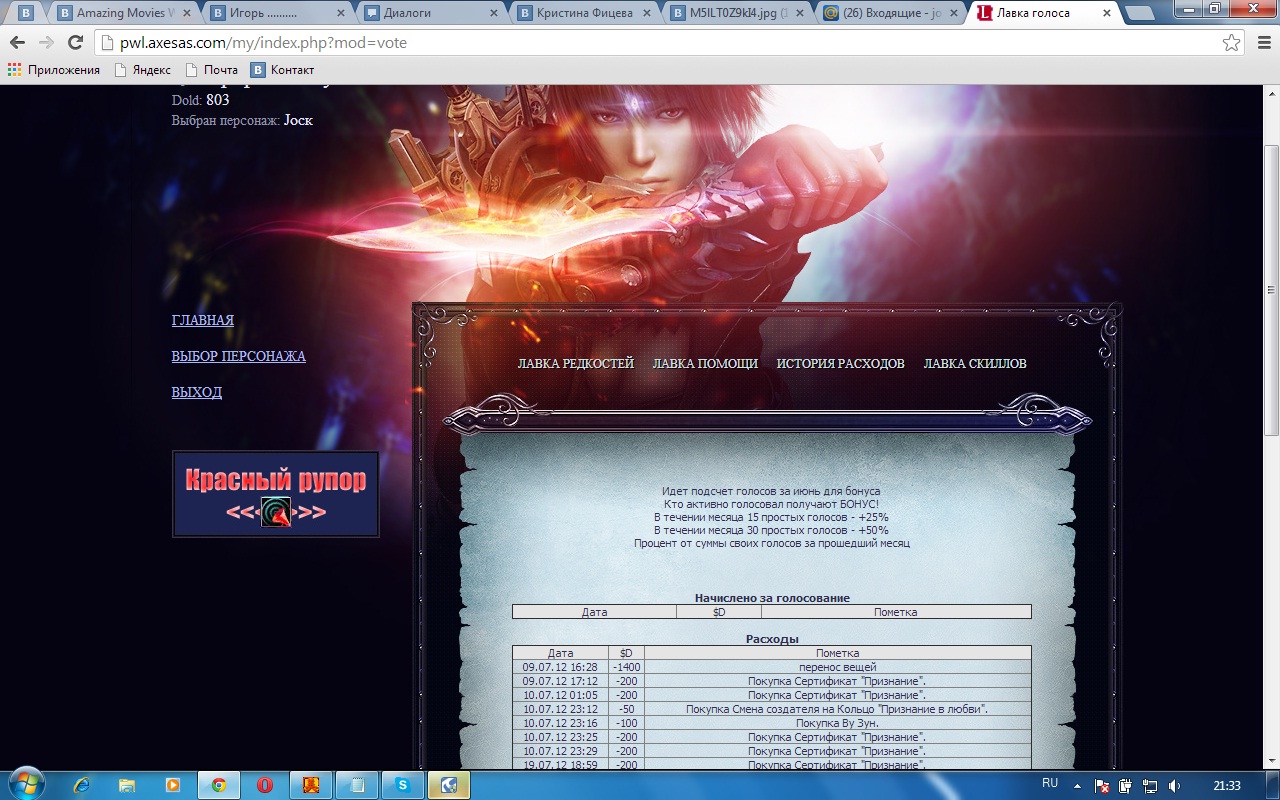
Task: Click the "10.07.12 23:25" date cell
Action: tap(560, 737)
